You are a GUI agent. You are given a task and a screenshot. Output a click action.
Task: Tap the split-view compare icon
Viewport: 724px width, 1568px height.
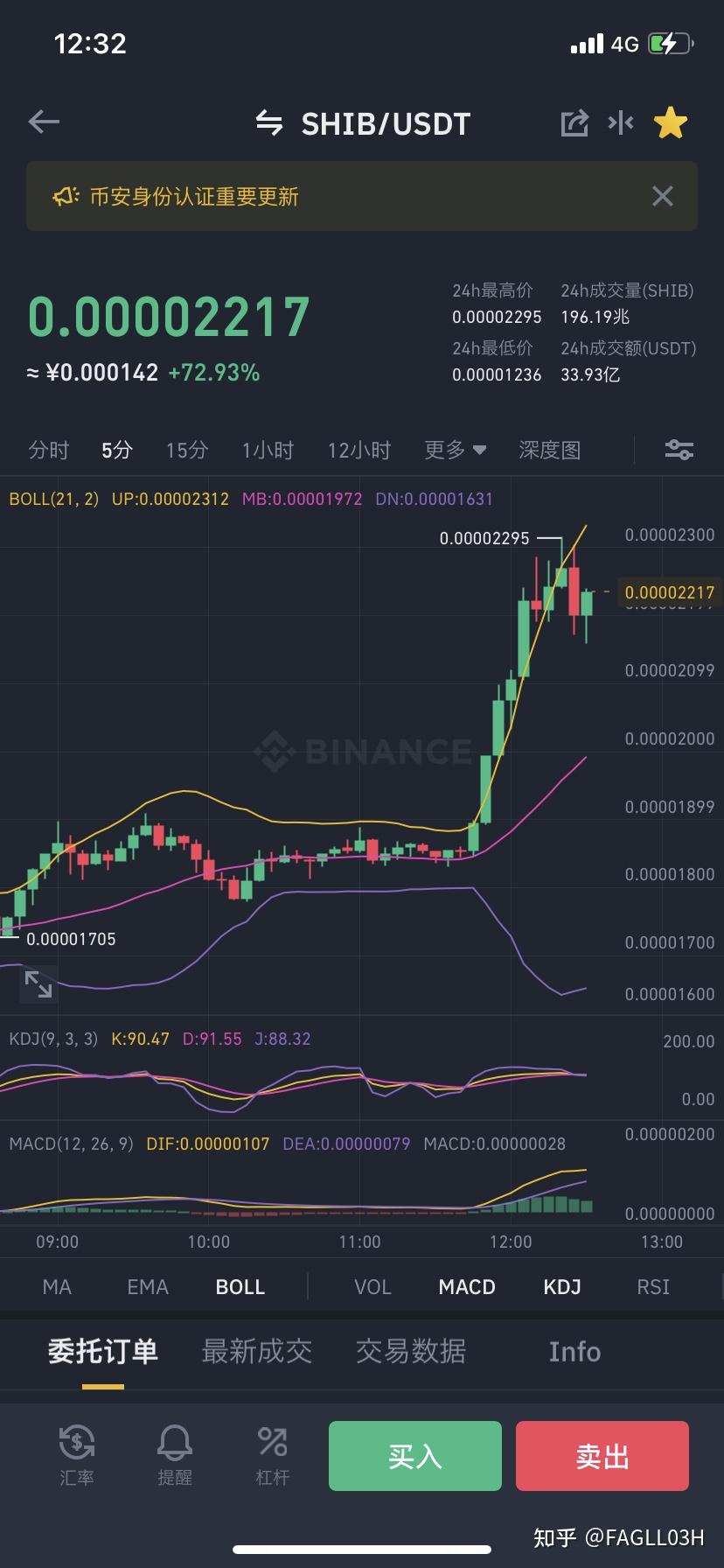coord(621,122)
